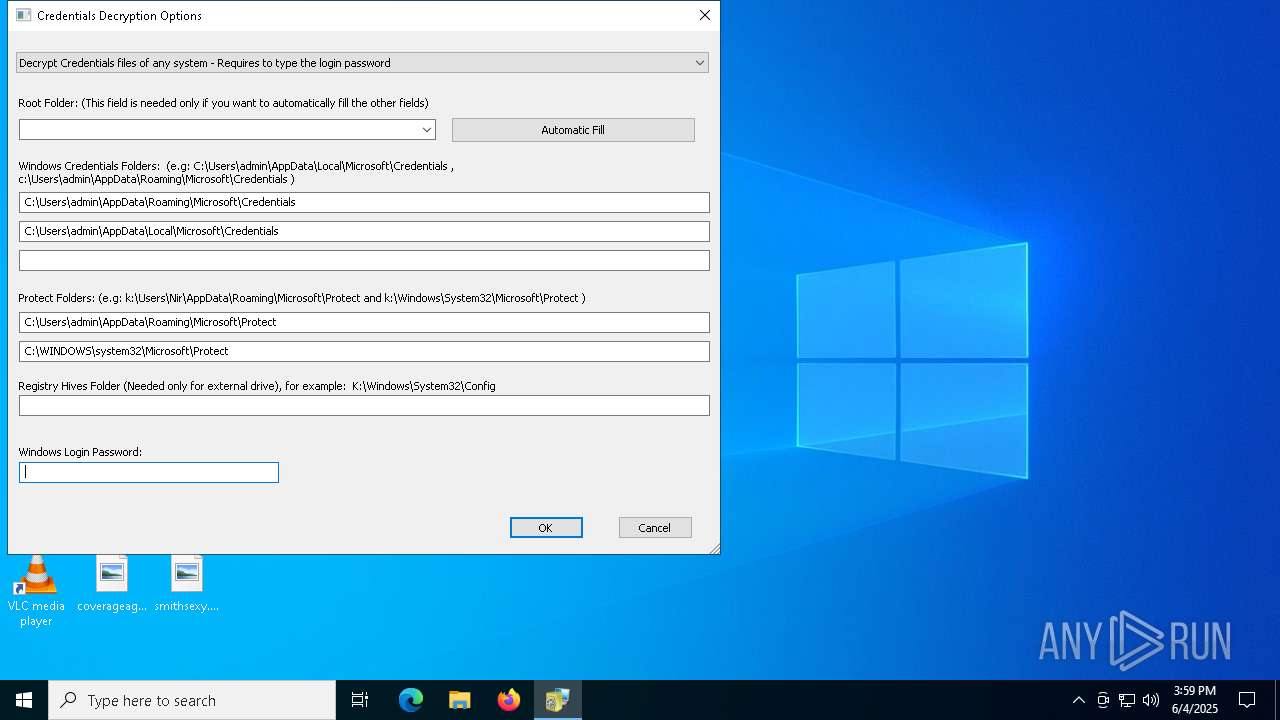Open the Windows Start menu

pos(24,700)
